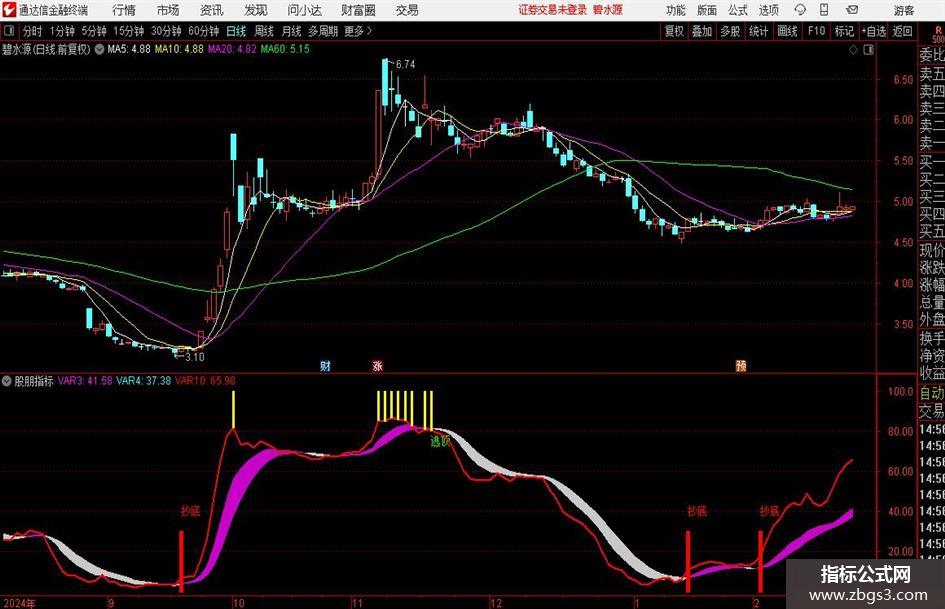Click the red 涨 marker on the chart
This screenshot has width=945, height=609.
click(x=378, y=365)
